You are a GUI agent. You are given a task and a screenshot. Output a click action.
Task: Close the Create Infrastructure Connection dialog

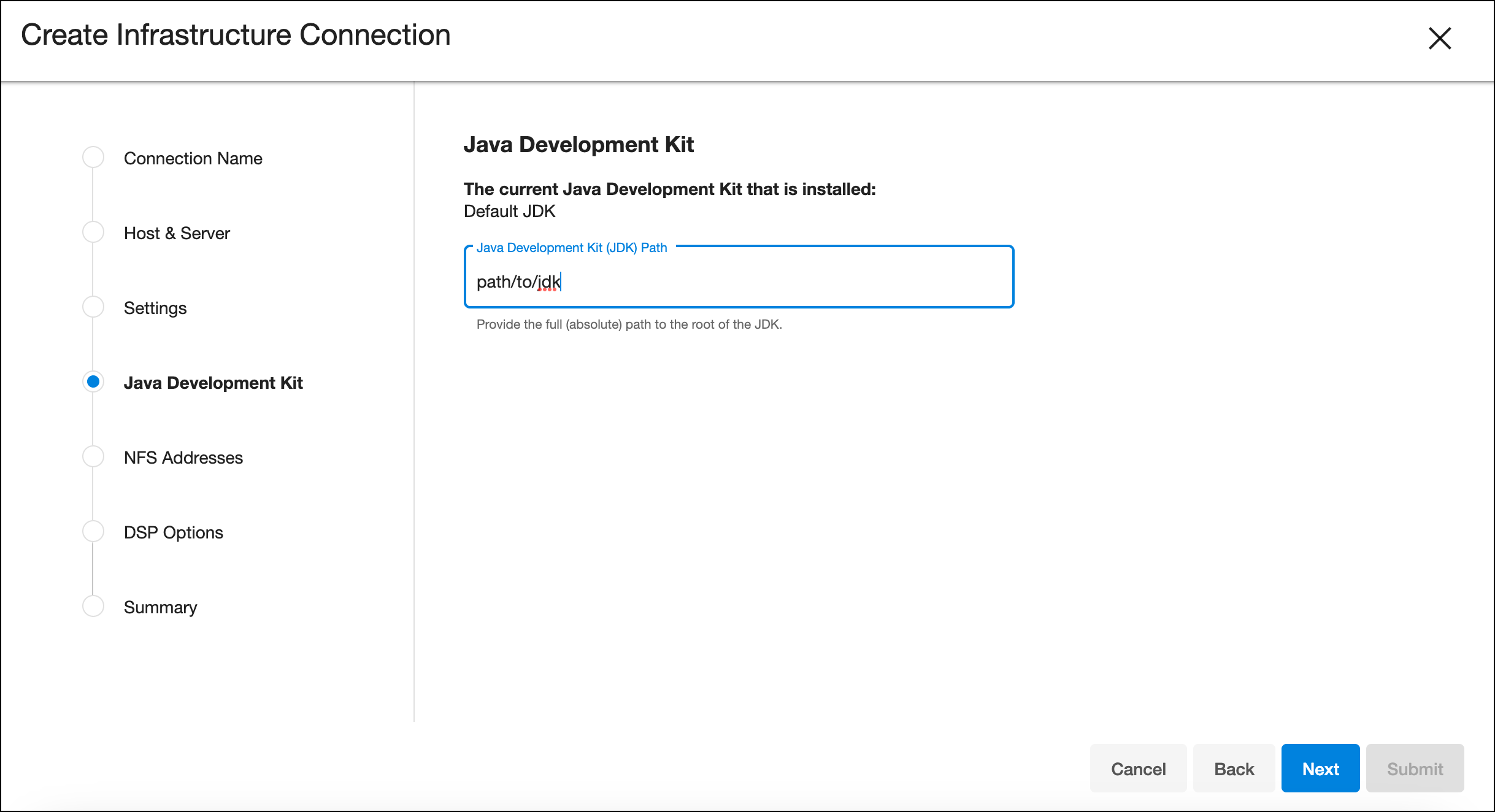tap(1439, 38)
